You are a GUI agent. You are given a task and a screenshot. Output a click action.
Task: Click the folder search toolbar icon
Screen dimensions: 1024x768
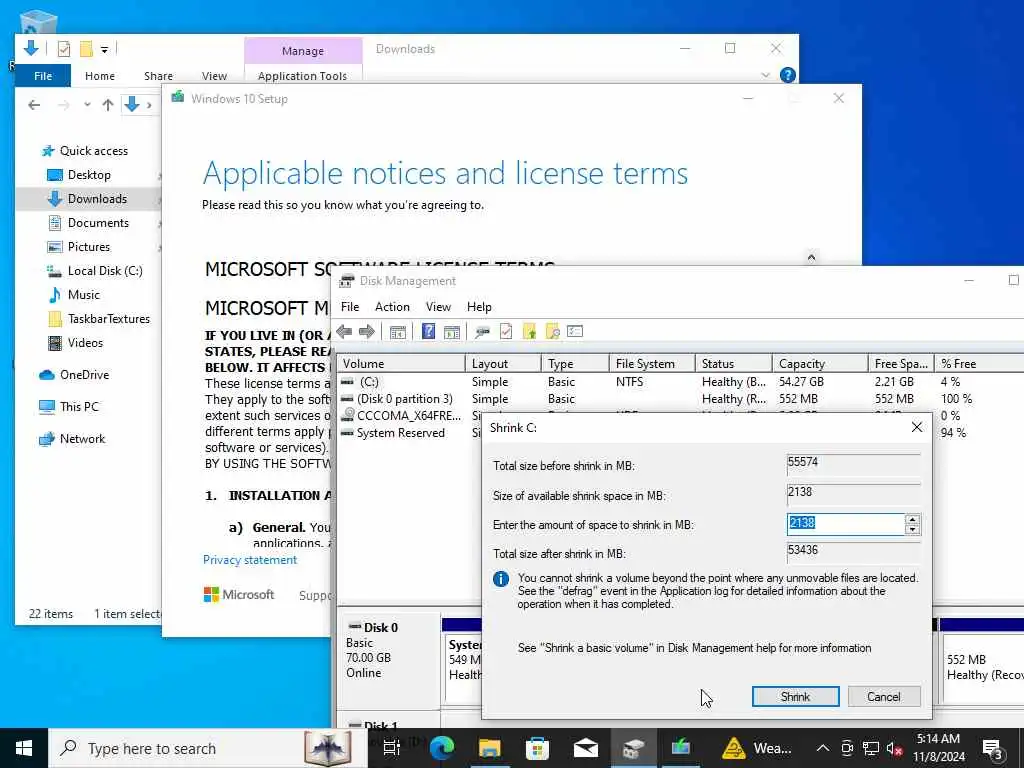(x=552, y=331)
